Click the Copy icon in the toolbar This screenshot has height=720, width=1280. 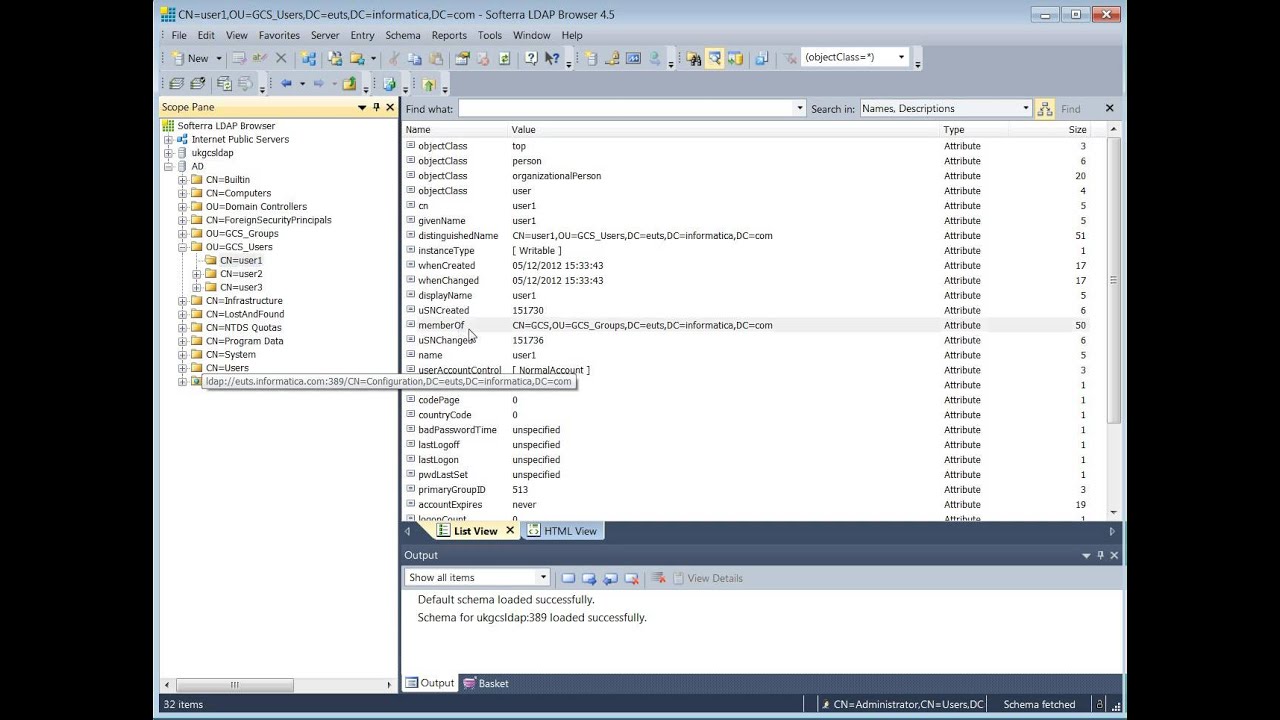click(x=414, y=58)
